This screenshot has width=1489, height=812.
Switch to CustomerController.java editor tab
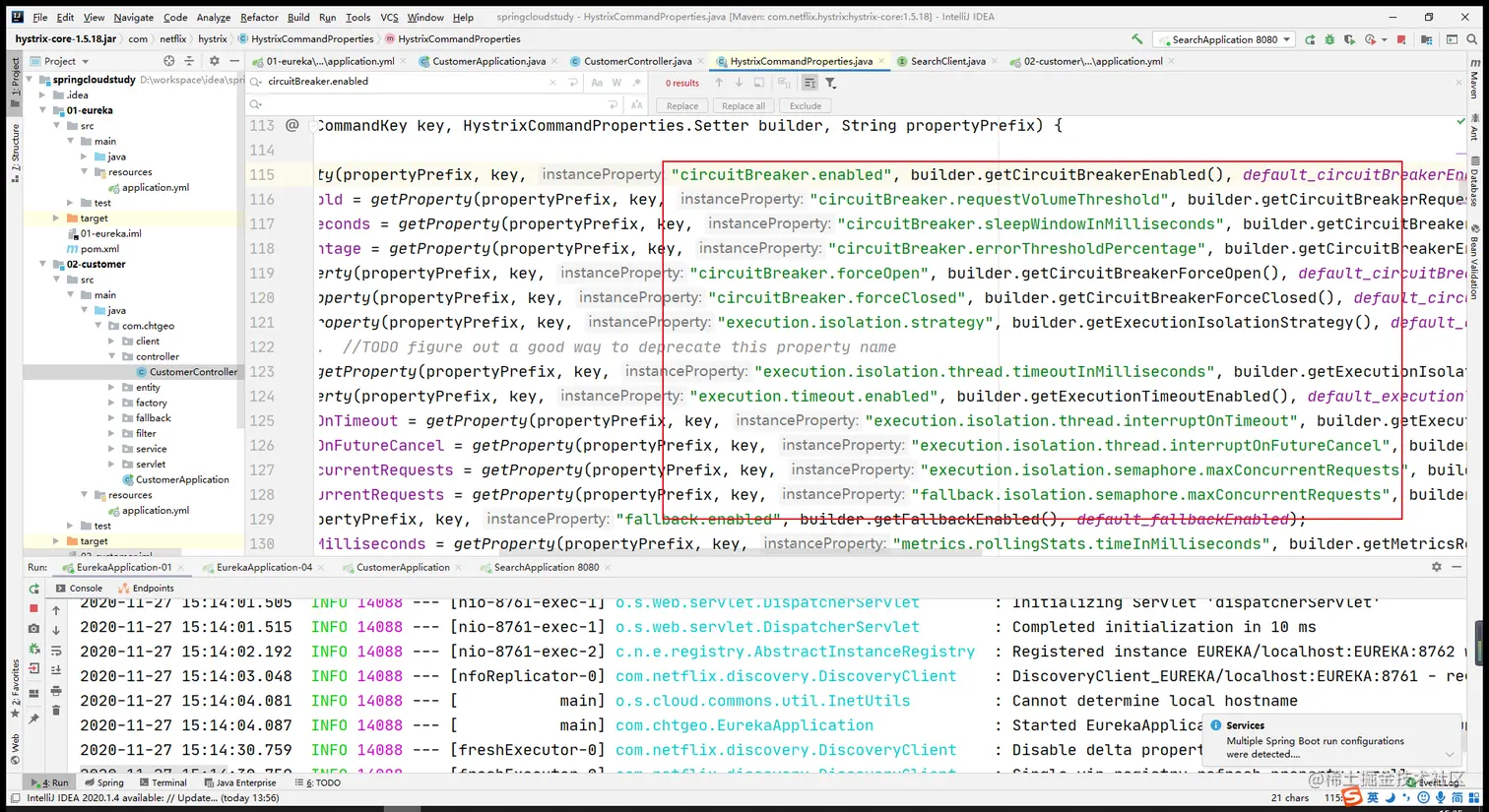pyautogui.click(x=637, y=61)
